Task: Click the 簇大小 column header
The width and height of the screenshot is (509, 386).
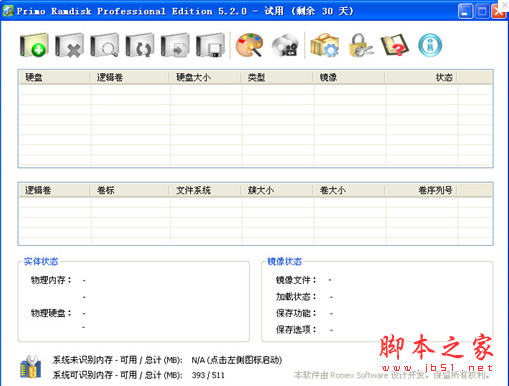Action: point(277,190)
